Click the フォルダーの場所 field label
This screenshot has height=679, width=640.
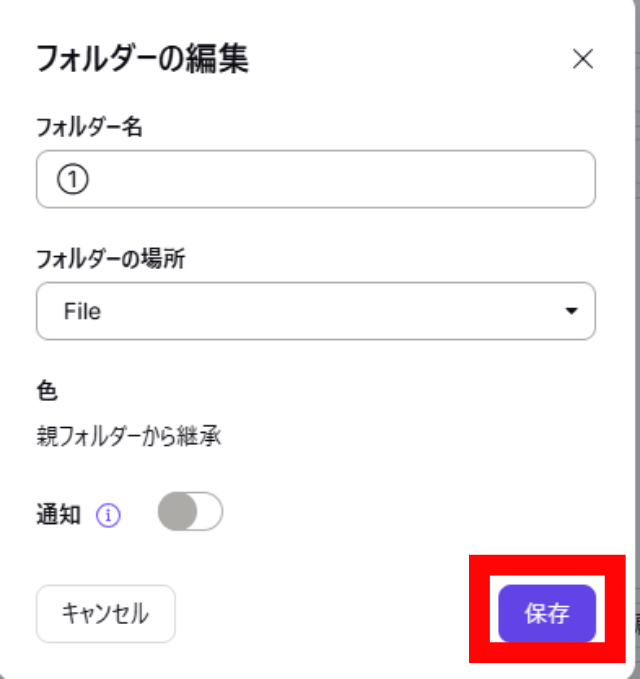(111, 259)
